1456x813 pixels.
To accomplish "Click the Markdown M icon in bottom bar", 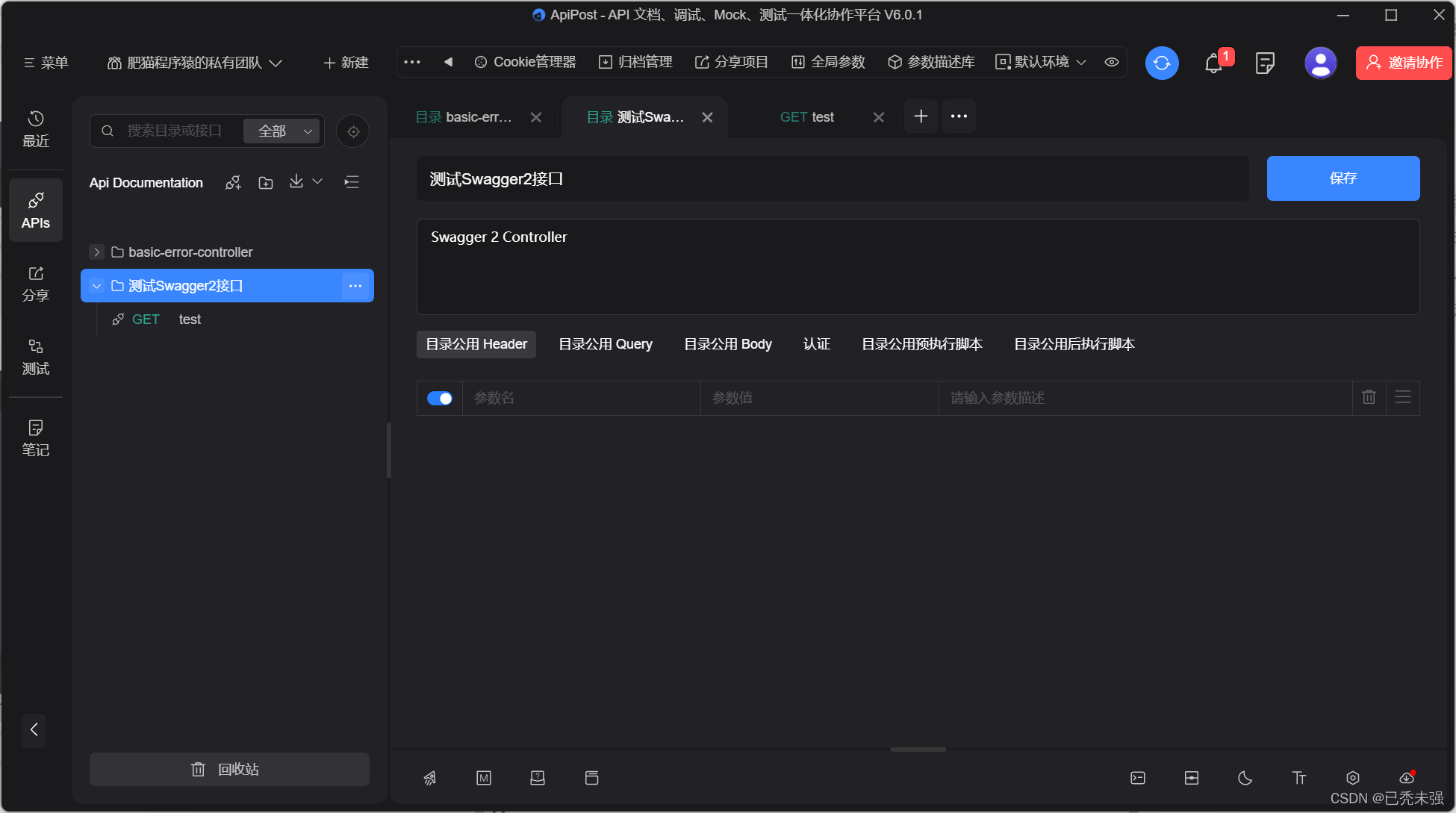I will [484, 778].
